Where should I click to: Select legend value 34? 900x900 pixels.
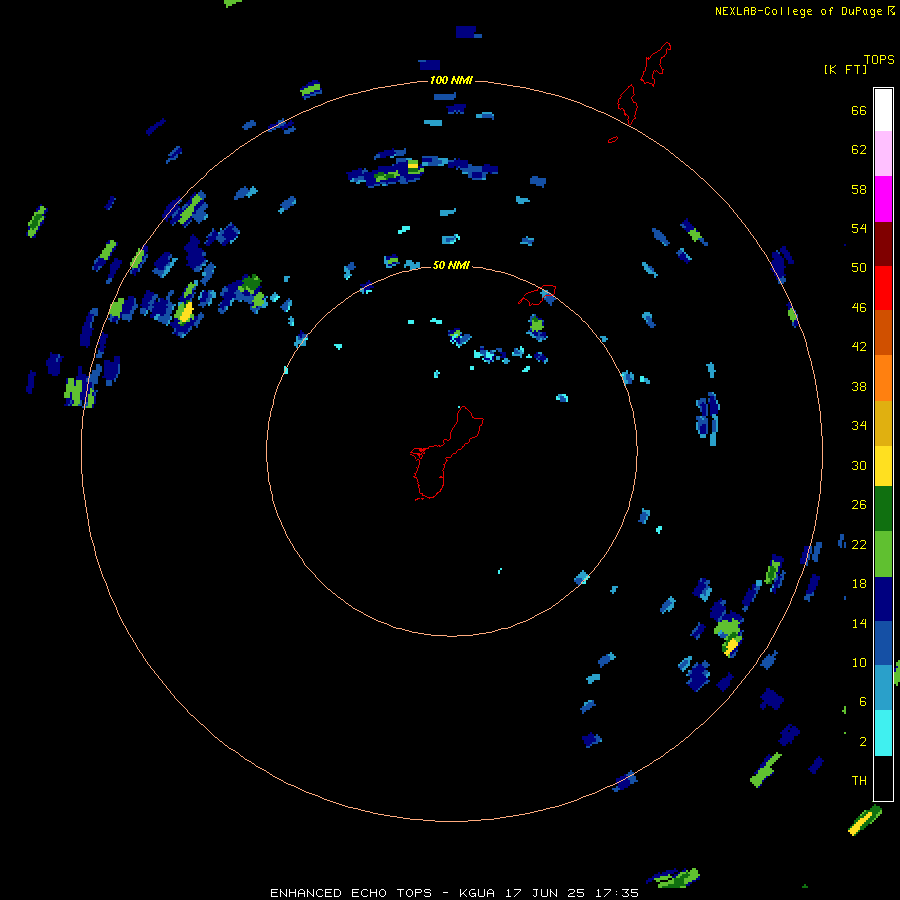[x=859, y=426]
